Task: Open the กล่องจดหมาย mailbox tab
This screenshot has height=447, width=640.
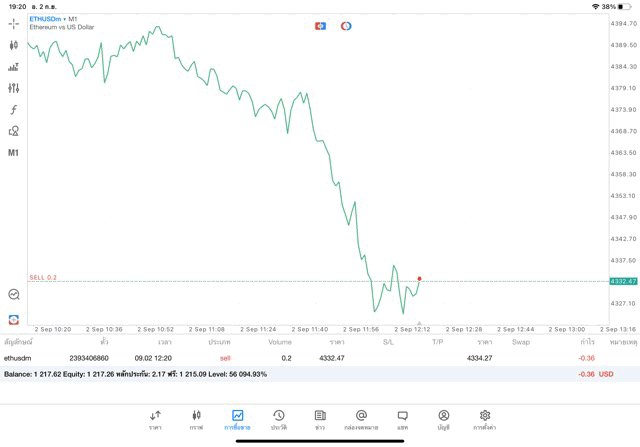Action: click(361, 420)
